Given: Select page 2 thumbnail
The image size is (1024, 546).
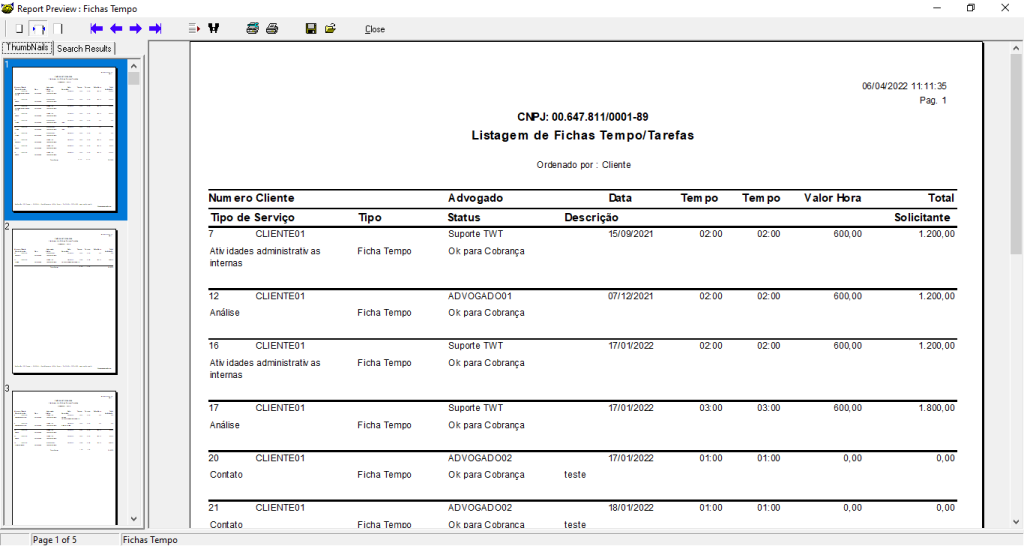Looking at the screenshot, I should (x=65, y=301).
